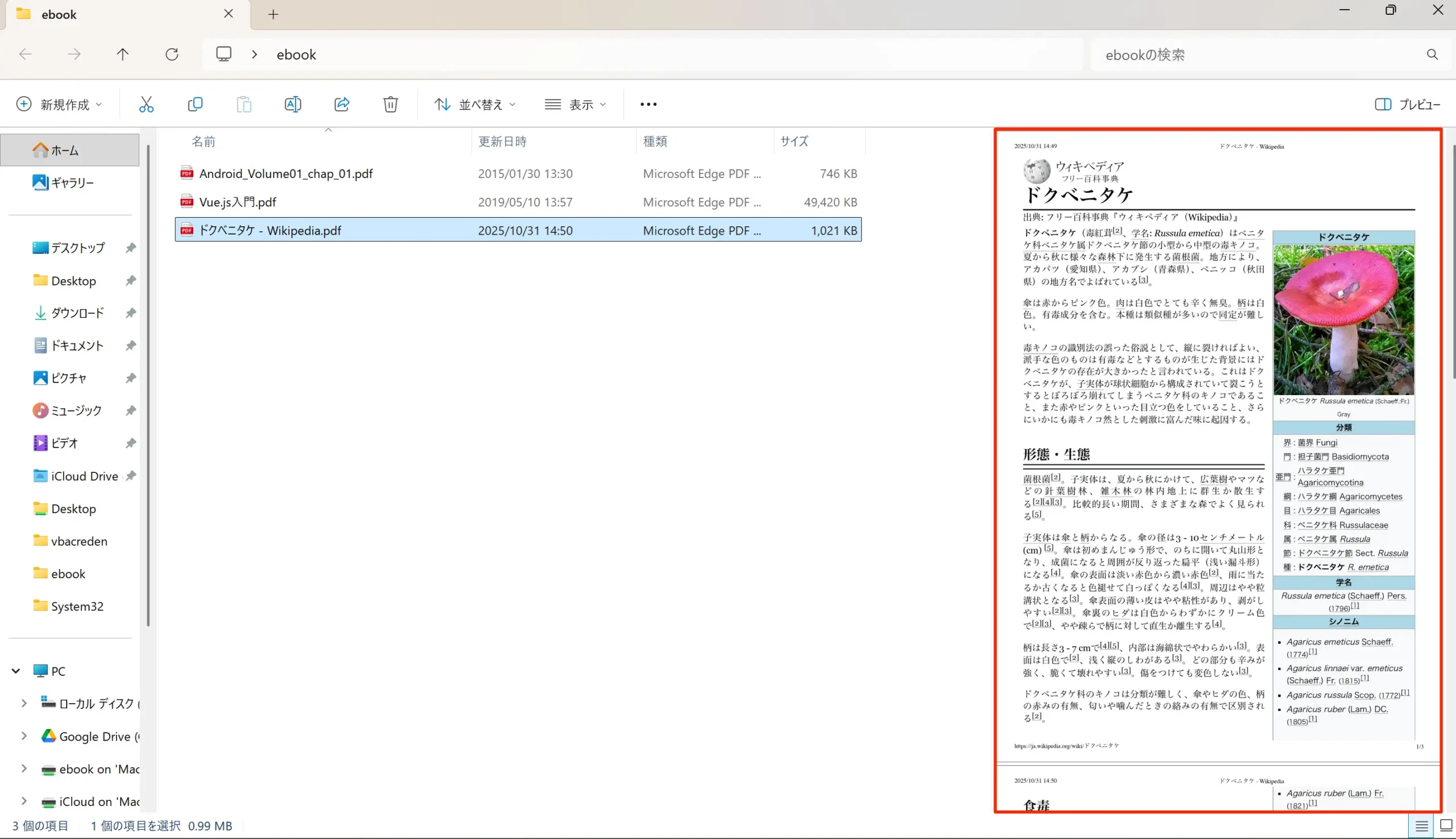Click the Cut scissors icon

146,104
